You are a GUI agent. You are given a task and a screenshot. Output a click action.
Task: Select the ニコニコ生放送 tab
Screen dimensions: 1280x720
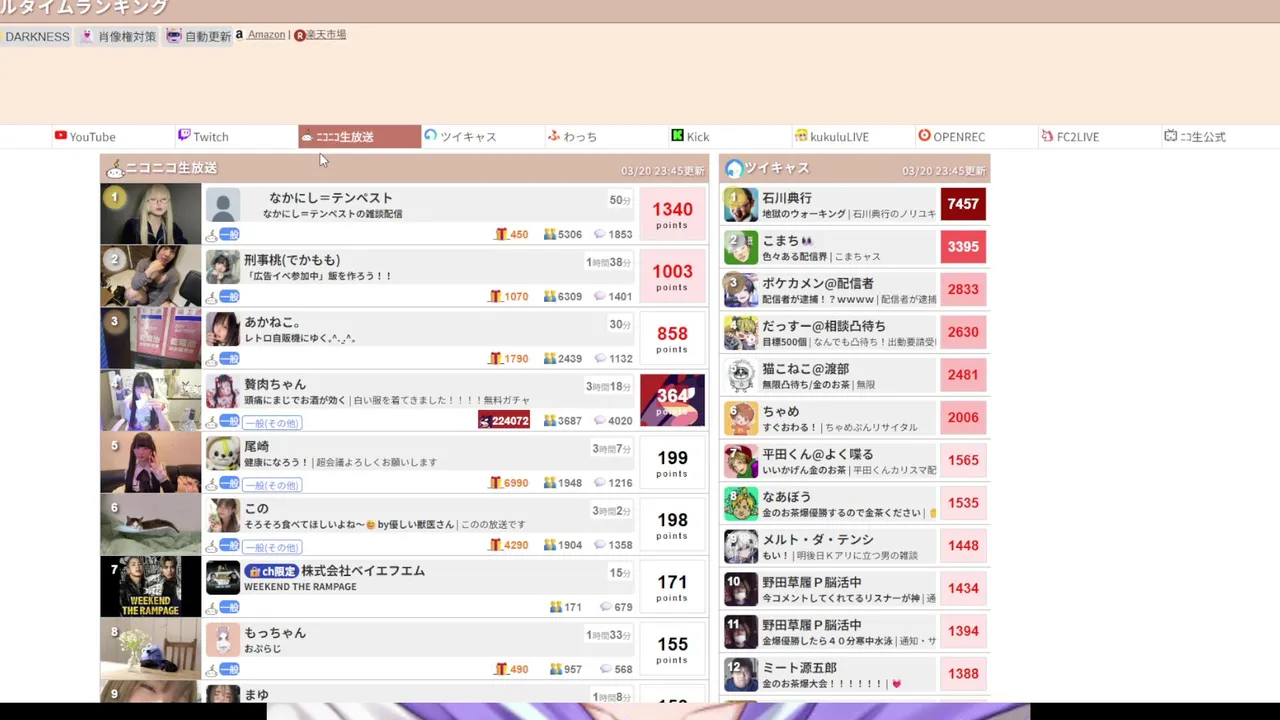359,137
